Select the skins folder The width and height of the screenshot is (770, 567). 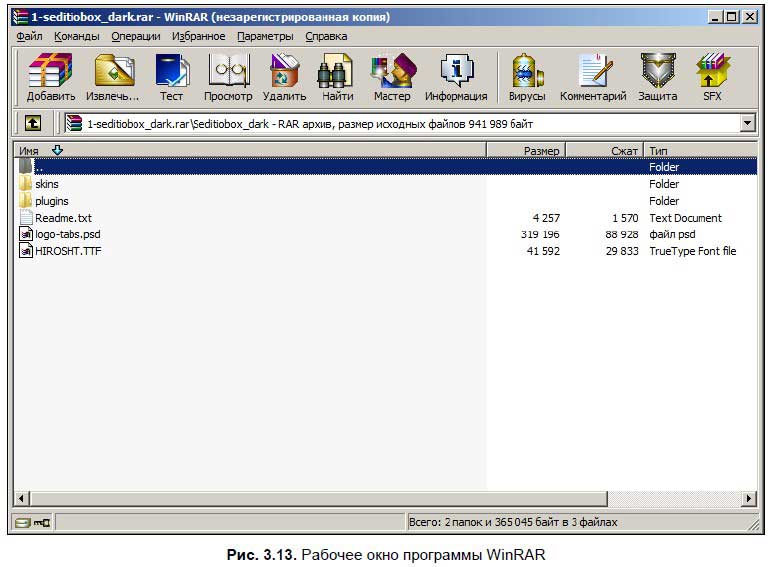point(46,184)
